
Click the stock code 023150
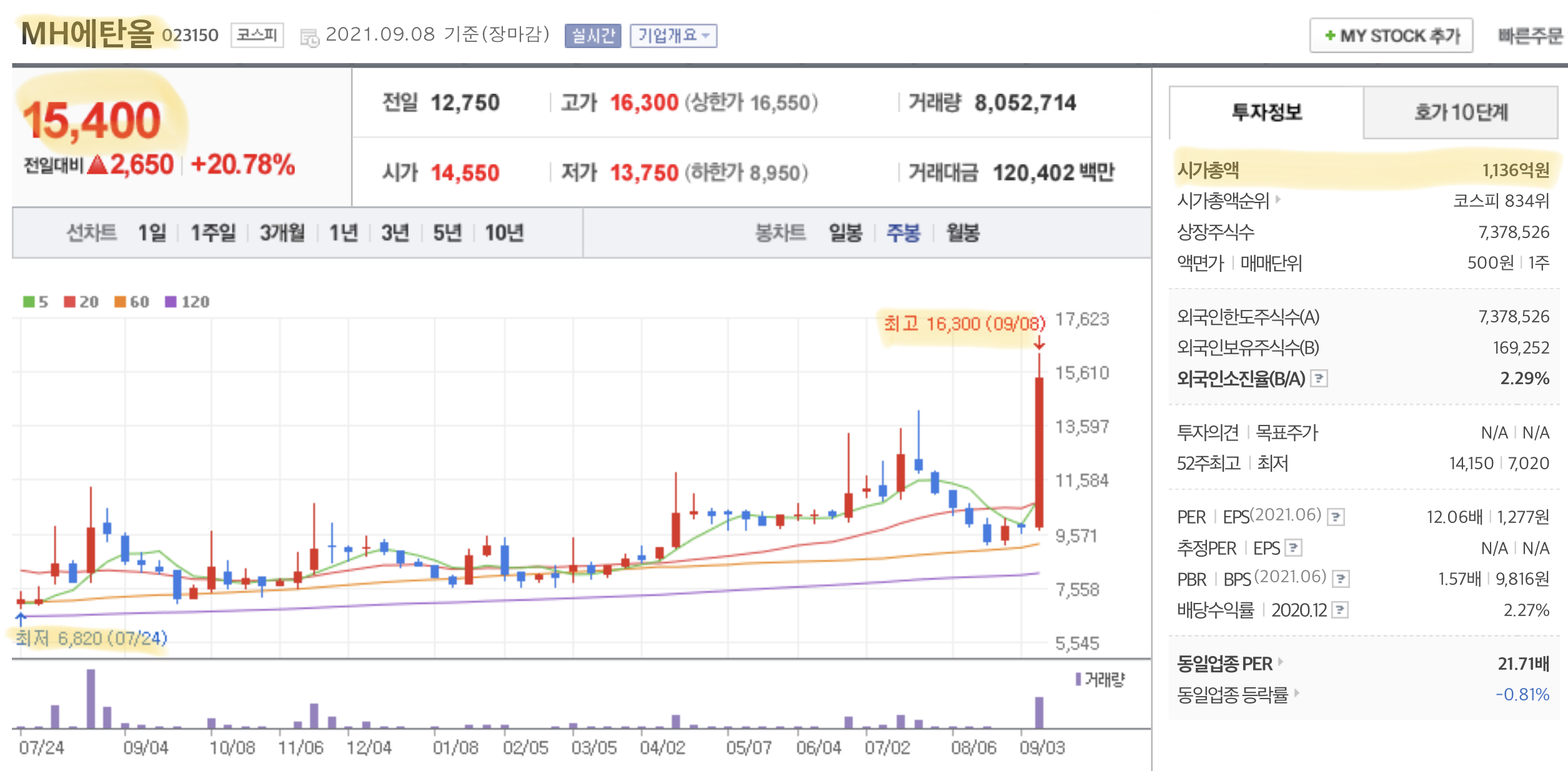click(x=190, y=35)
